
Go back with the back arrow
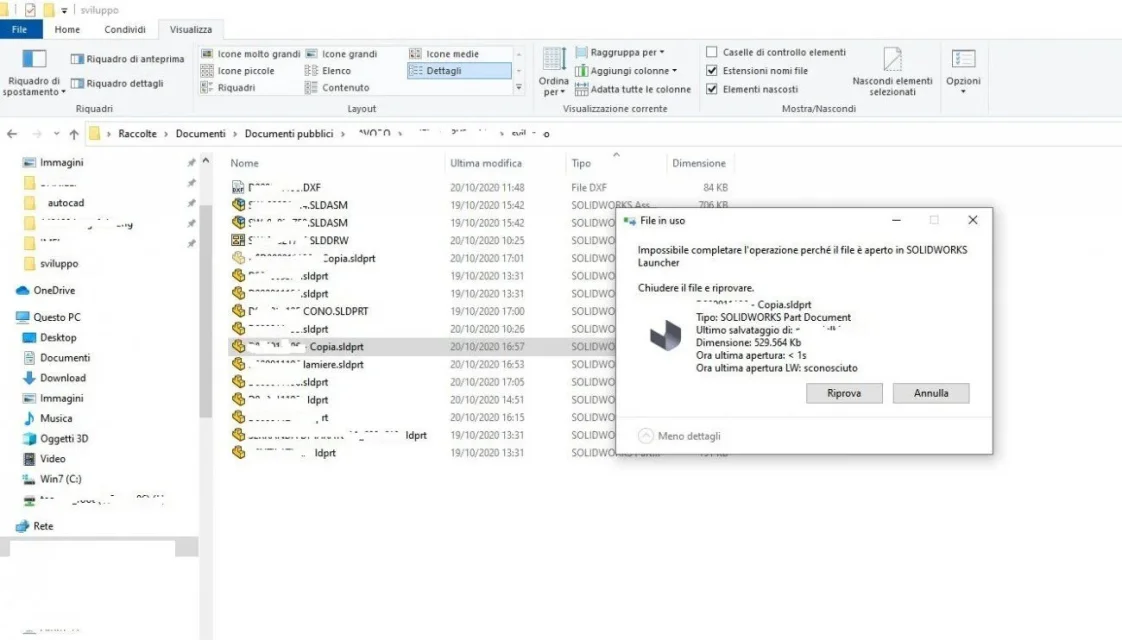[12, 134]
